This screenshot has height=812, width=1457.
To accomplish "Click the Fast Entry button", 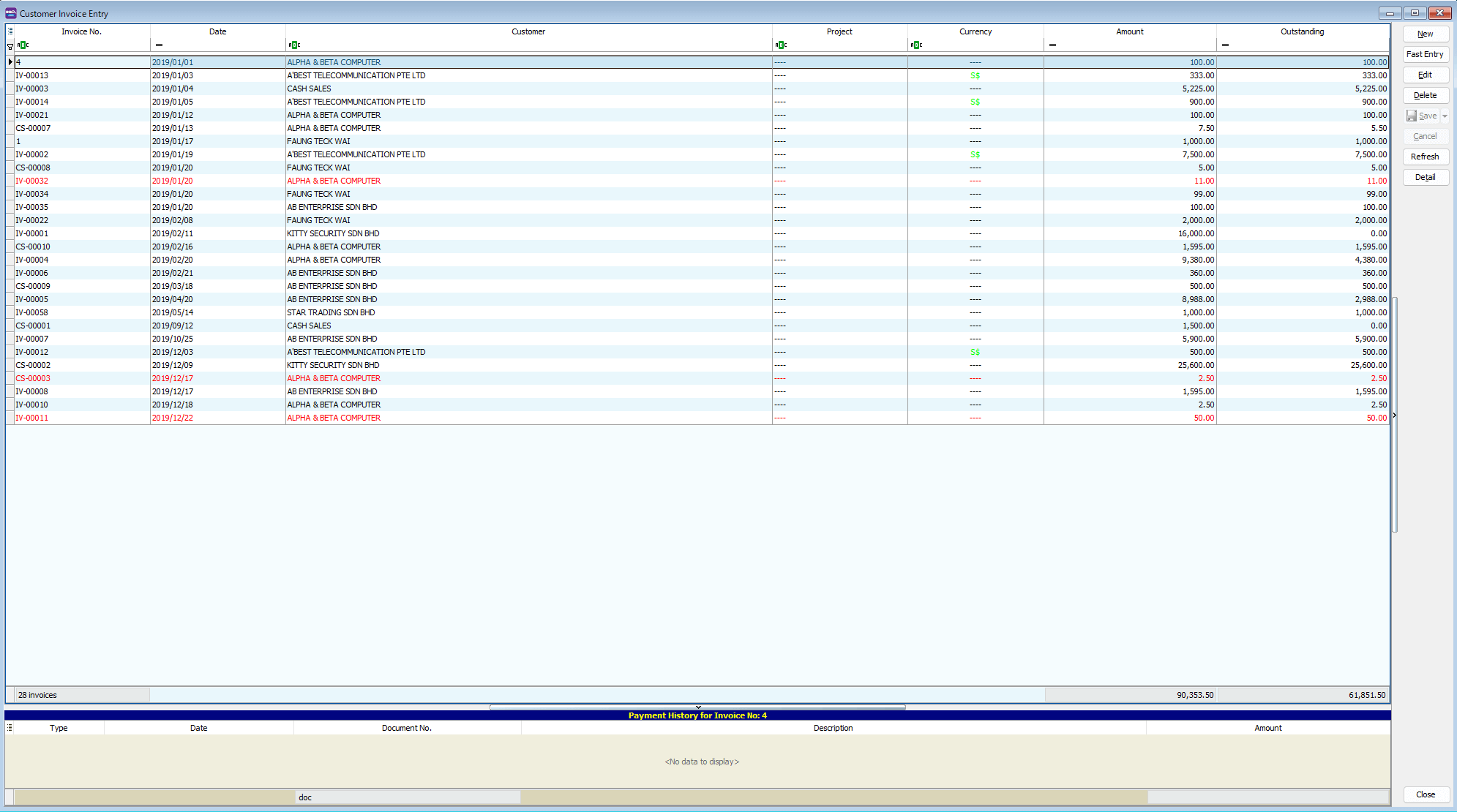I will (1425, 54).
